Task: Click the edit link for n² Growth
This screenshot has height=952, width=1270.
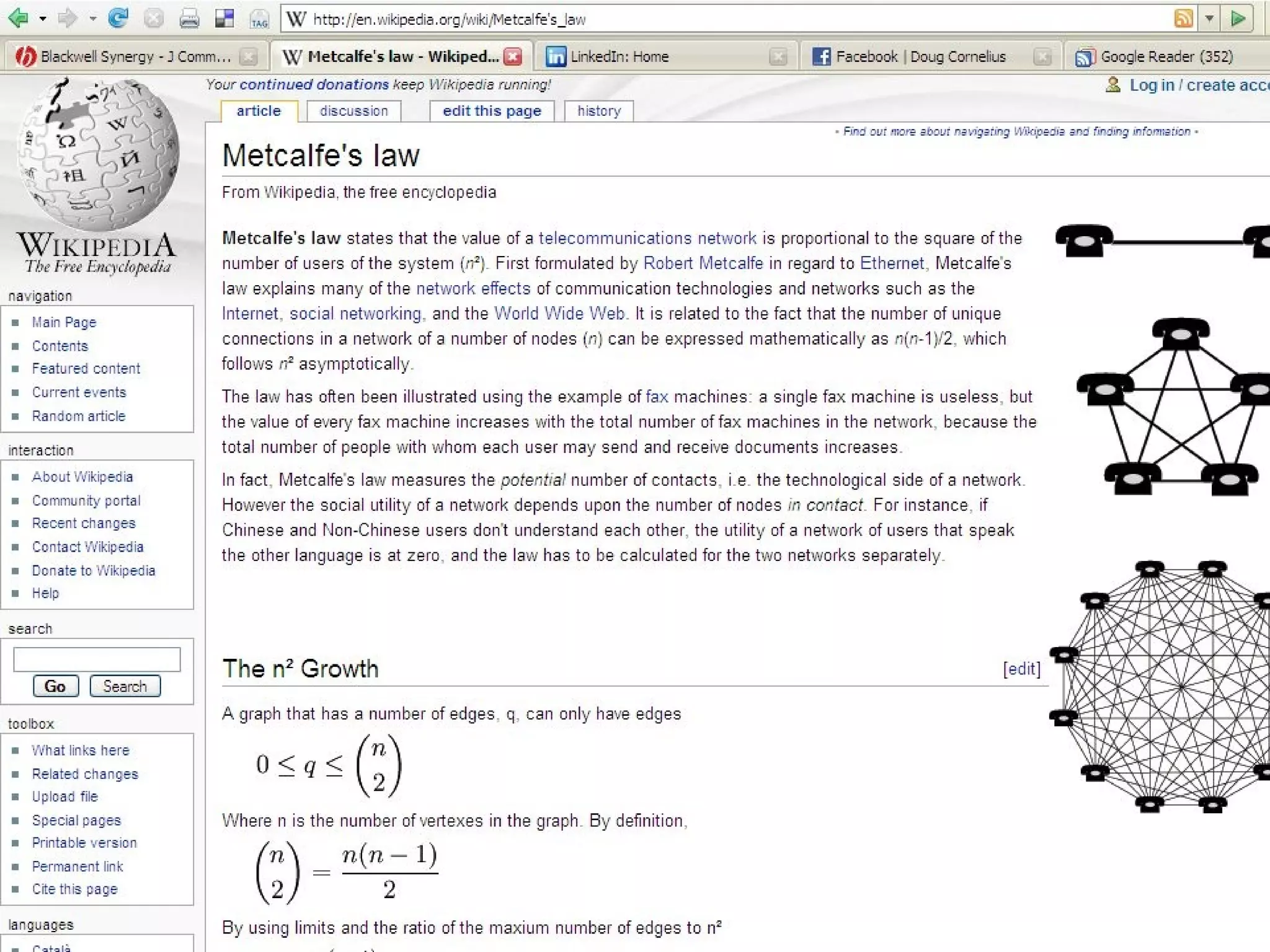Action: [1021, 669]
